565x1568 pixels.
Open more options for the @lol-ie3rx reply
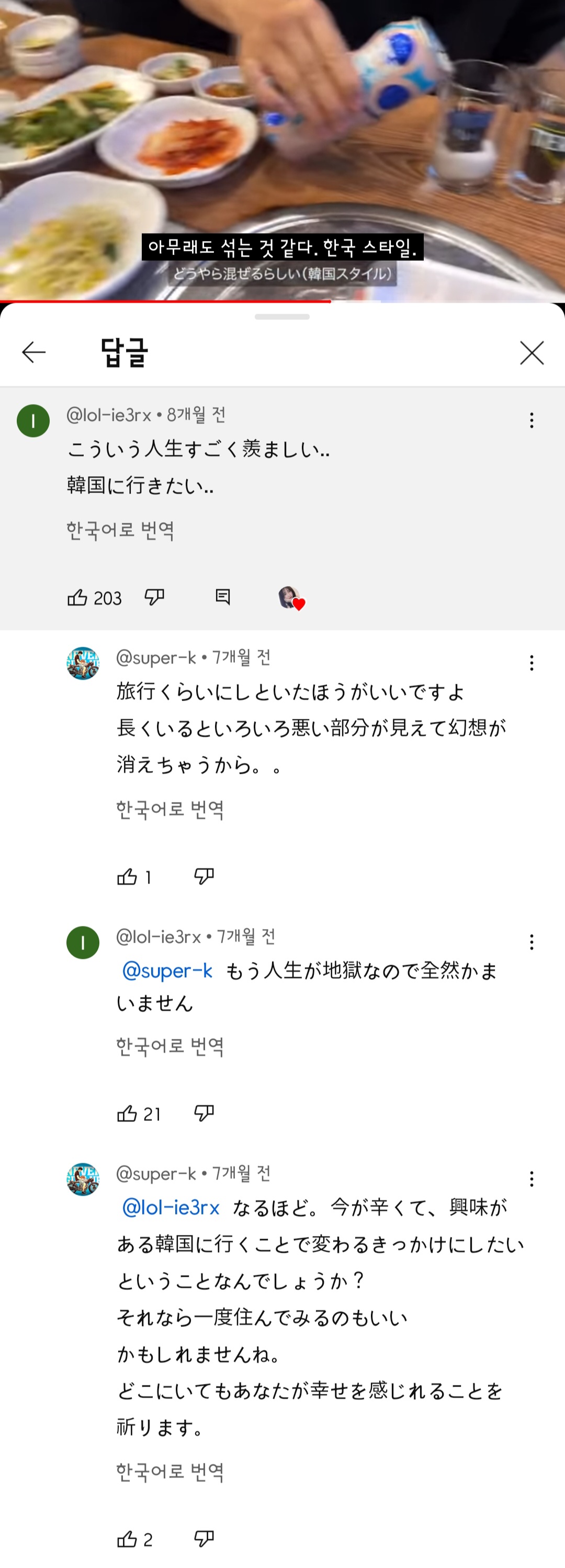(x=532, y=942)
